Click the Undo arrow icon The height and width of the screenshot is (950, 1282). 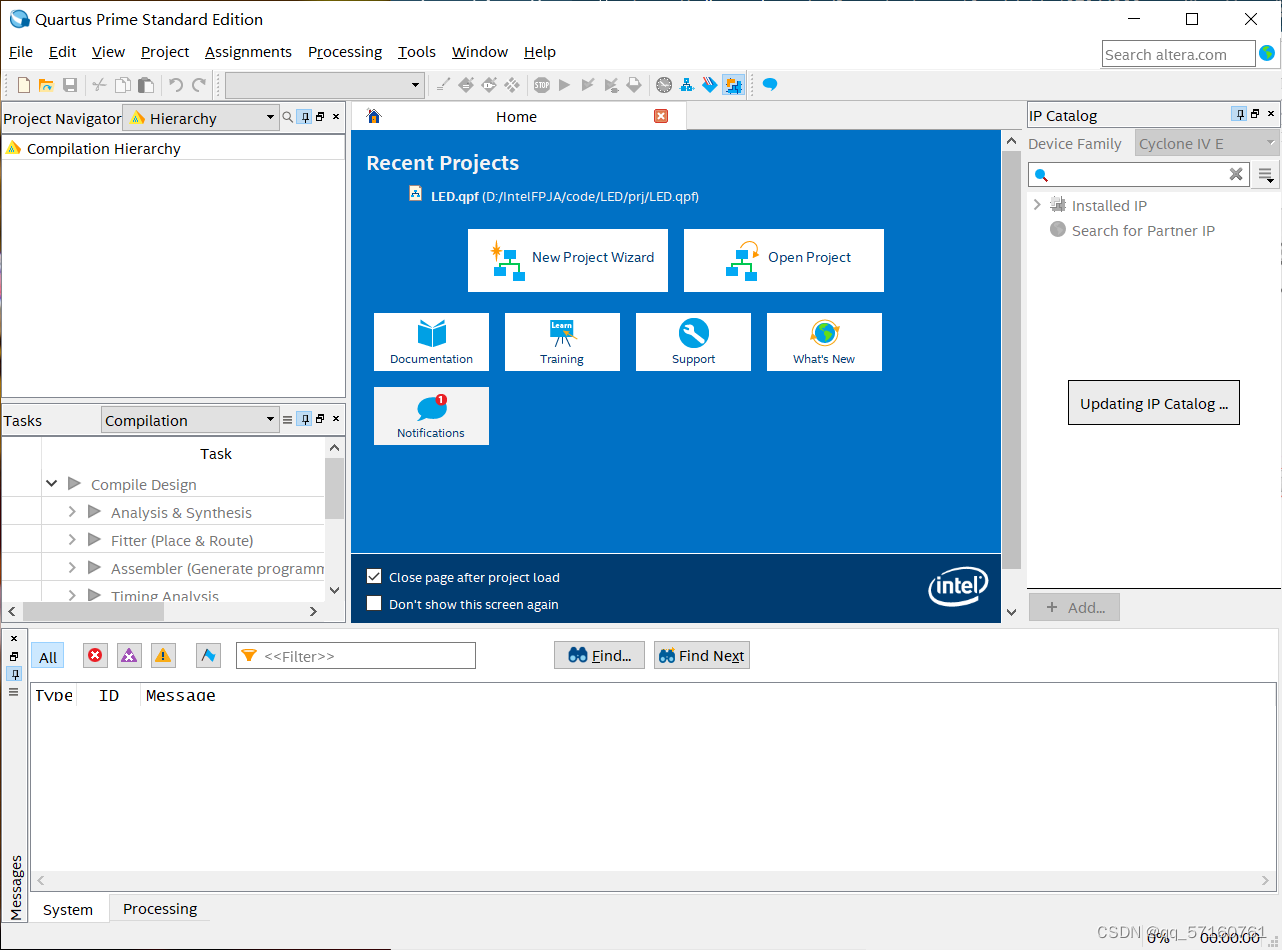[x=176, y=85]
